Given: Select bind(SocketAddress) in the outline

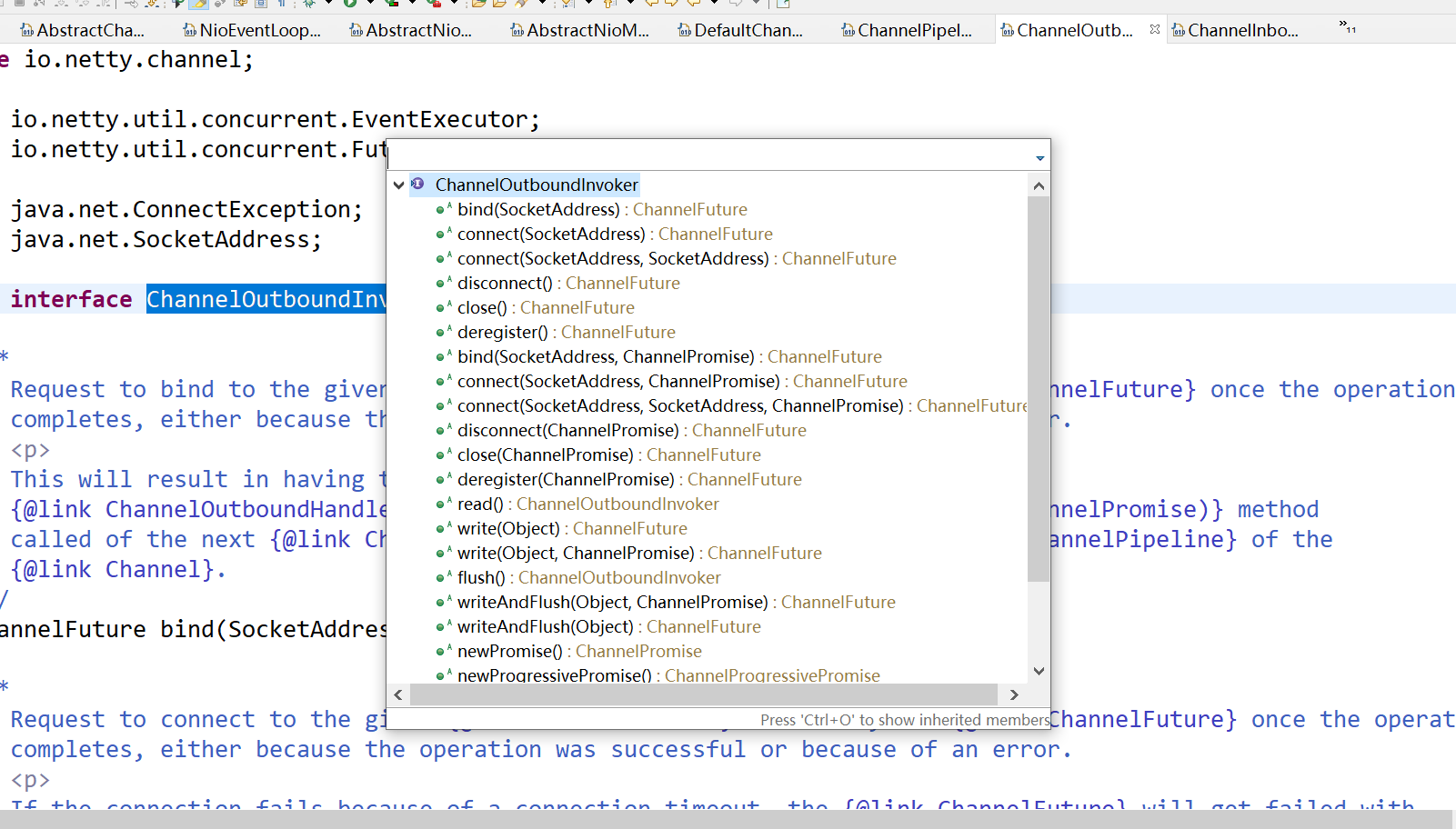Looking at the screenshot, I should click(x=592, y=209).
